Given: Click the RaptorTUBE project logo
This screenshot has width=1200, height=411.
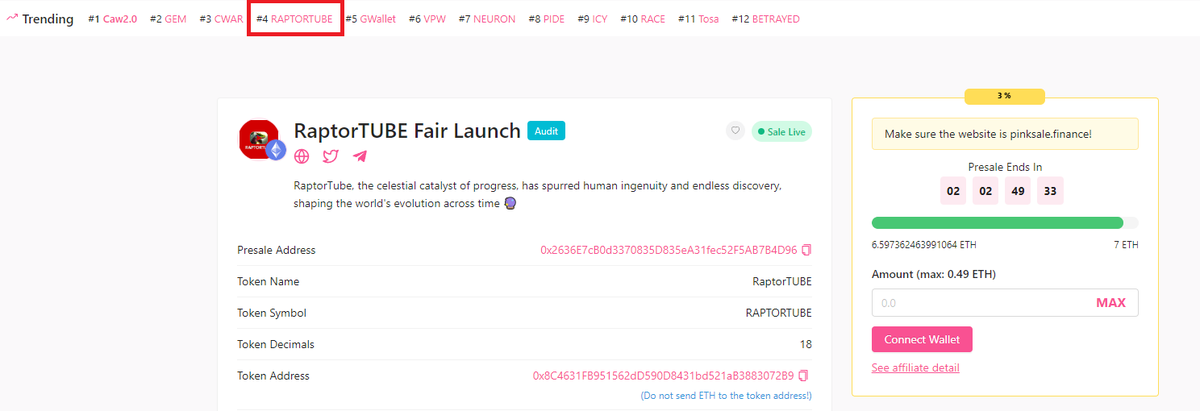Looking at the screenshot, I should point(260,139).
